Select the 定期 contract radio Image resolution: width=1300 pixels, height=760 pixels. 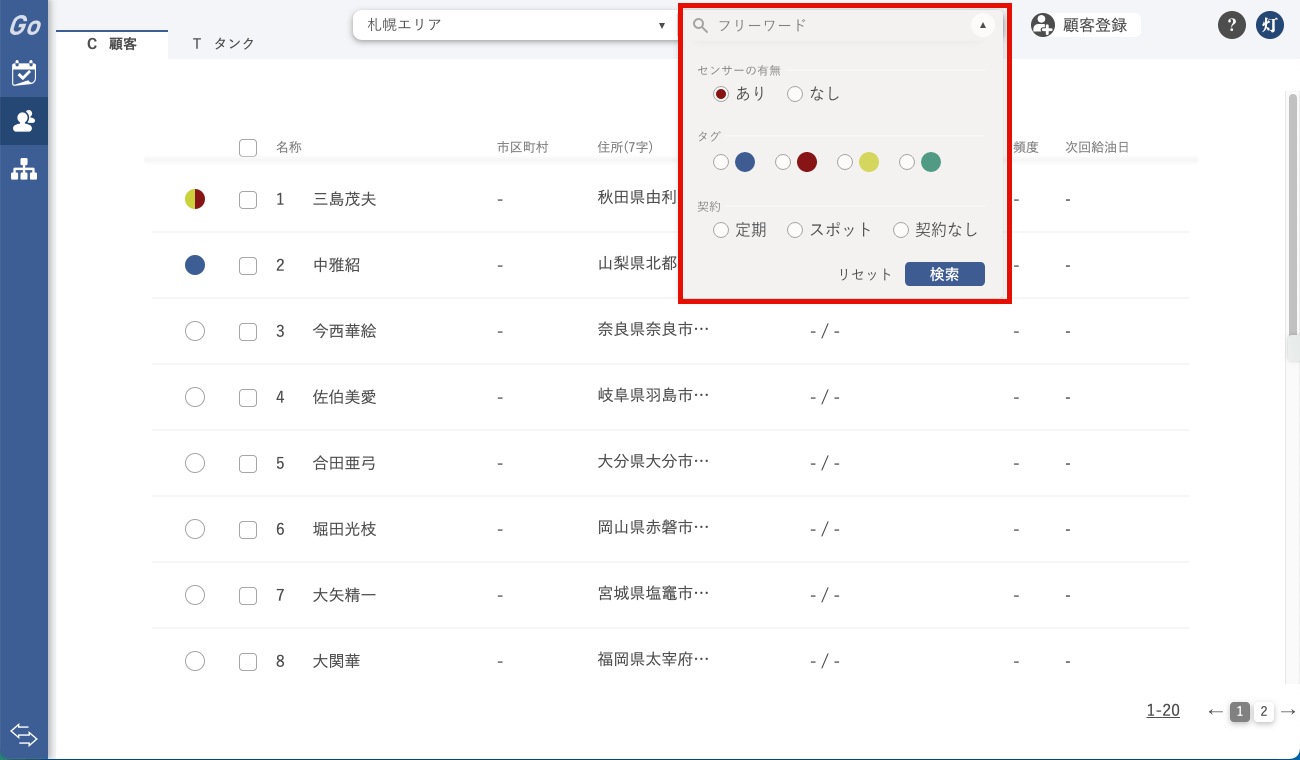(721, 230)
